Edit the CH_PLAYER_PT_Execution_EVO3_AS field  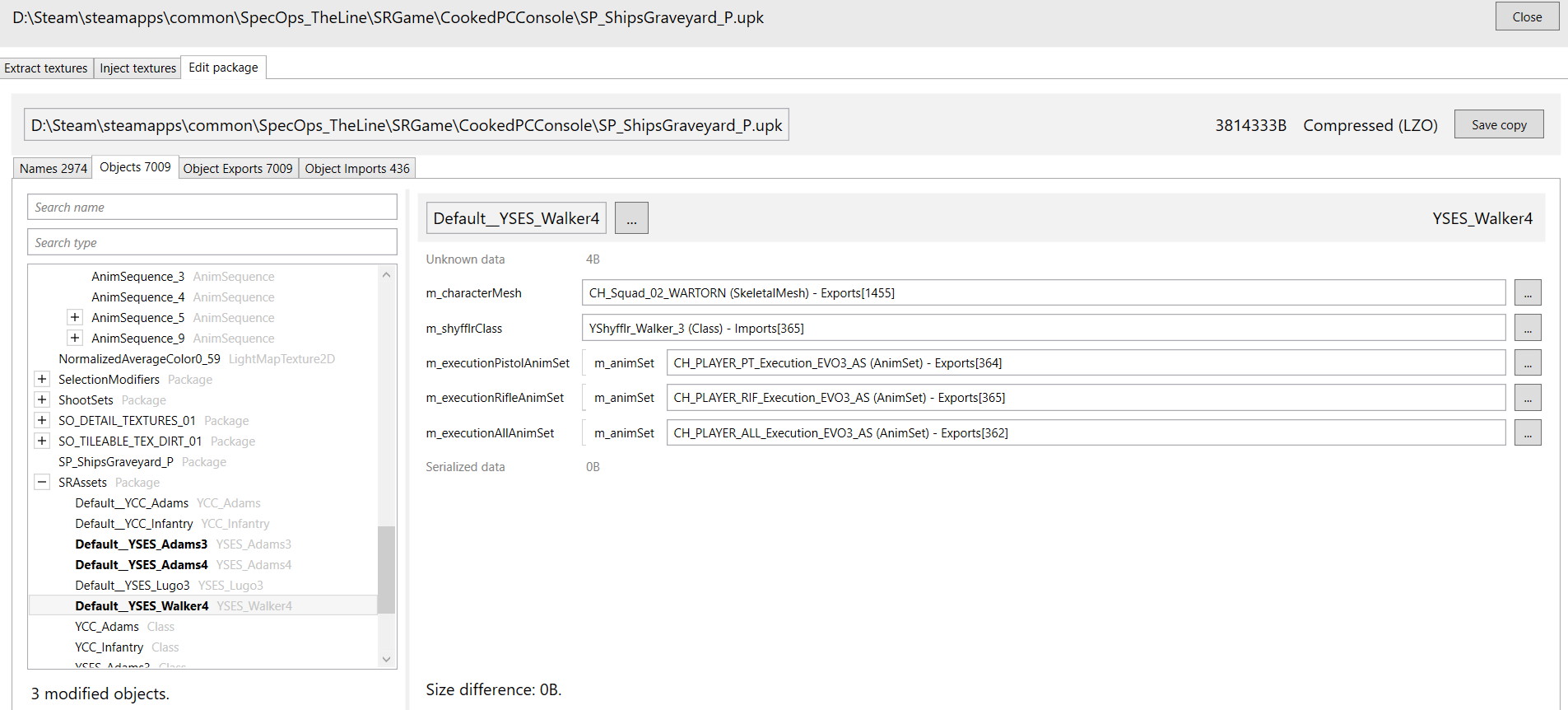[1086, 363]
